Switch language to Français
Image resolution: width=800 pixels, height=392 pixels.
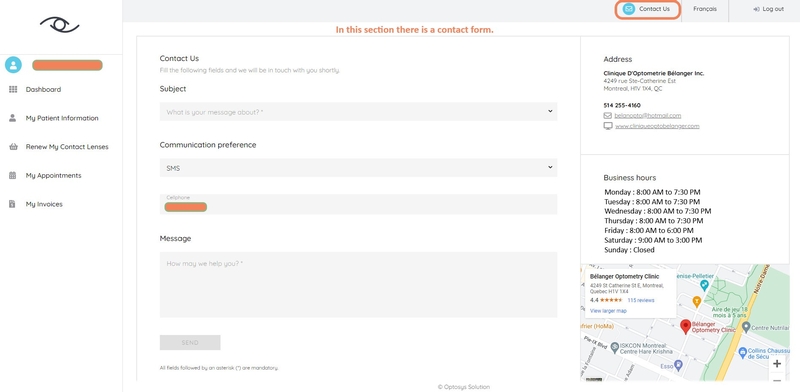(705, 9)
